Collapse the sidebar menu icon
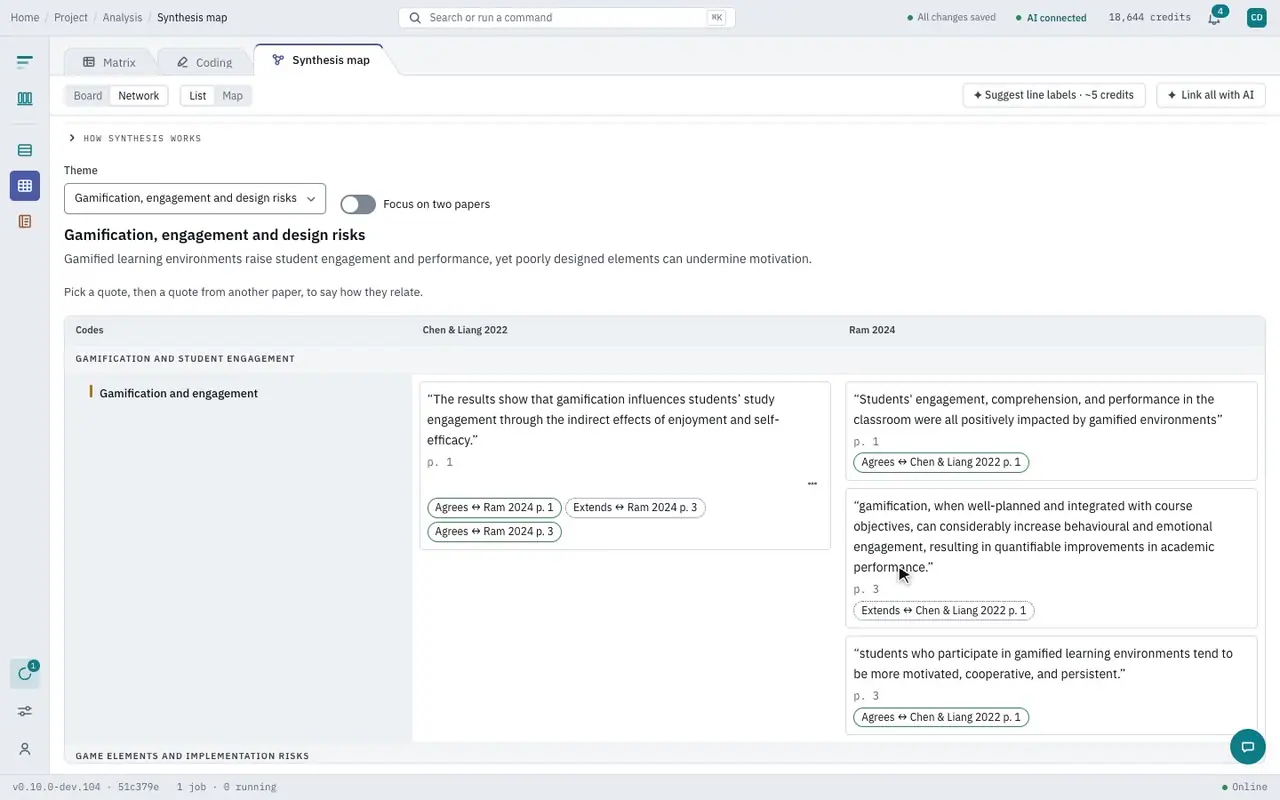 coord(25,62)
